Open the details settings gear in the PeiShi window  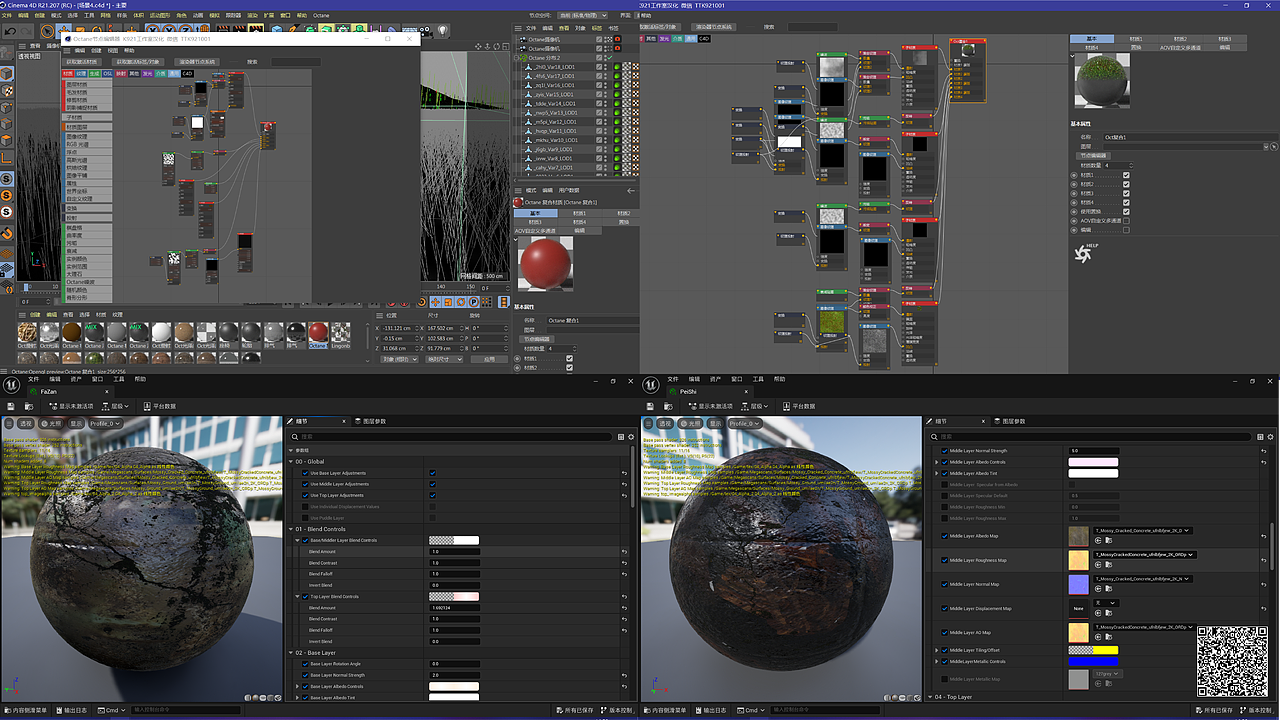(x=1270, y=437)
